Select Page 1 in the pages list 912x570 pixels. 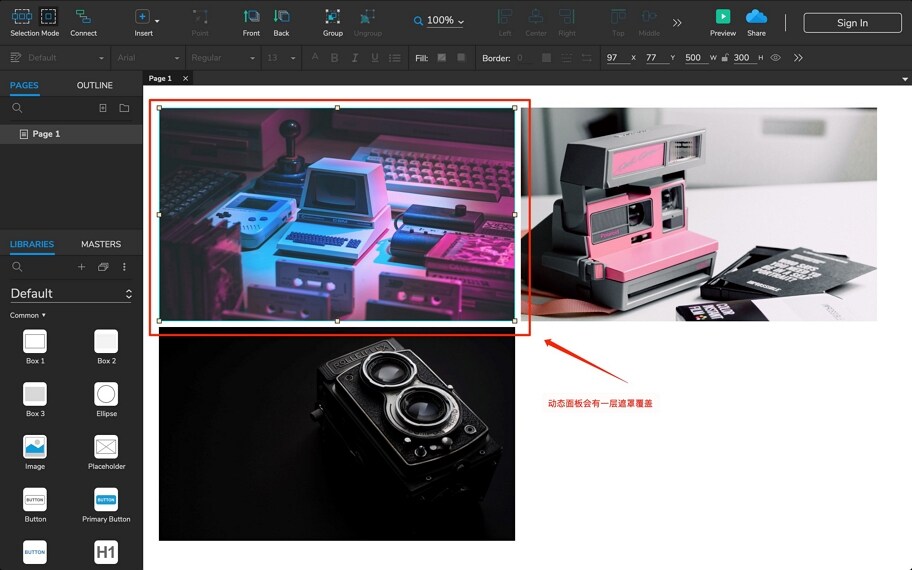click(71, 134)
